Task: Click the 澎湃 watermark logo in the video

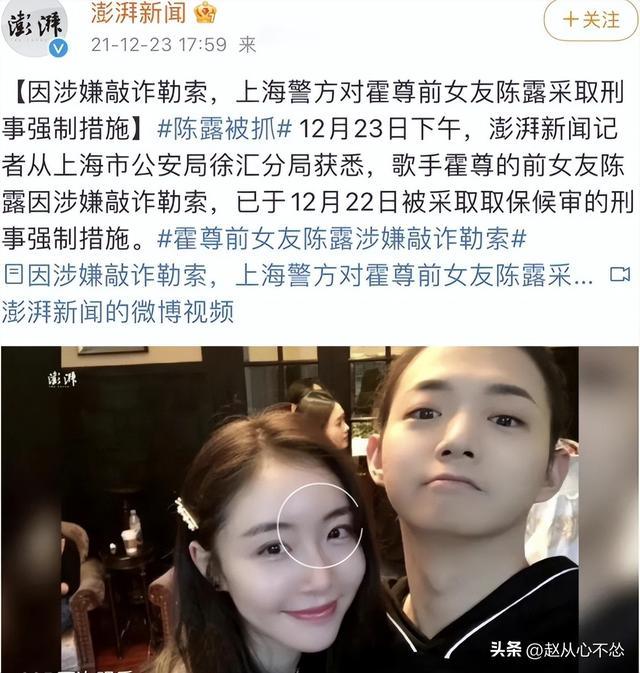Action: 62,379
